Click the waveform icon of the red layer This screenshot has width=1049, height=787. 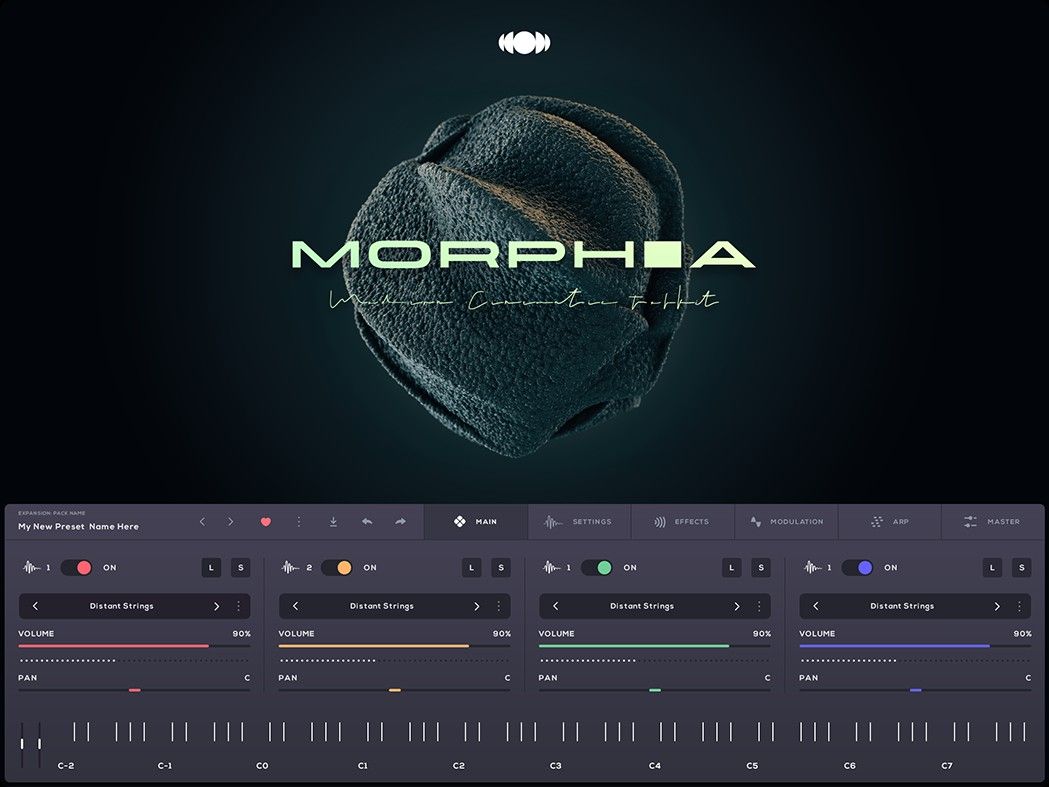click(x=31, y=568)
